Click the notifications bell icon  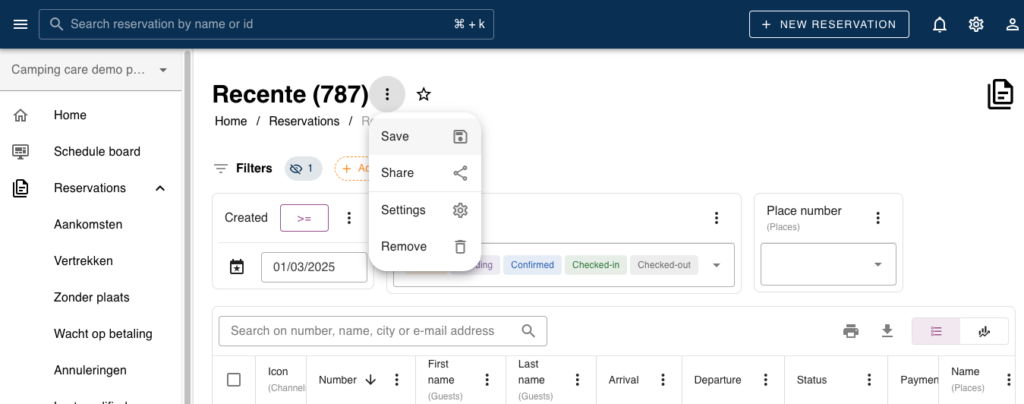point(939,24)
